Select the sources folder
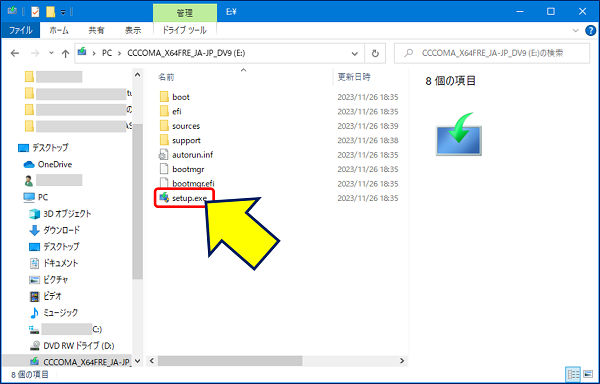 [x=186, y=126]
